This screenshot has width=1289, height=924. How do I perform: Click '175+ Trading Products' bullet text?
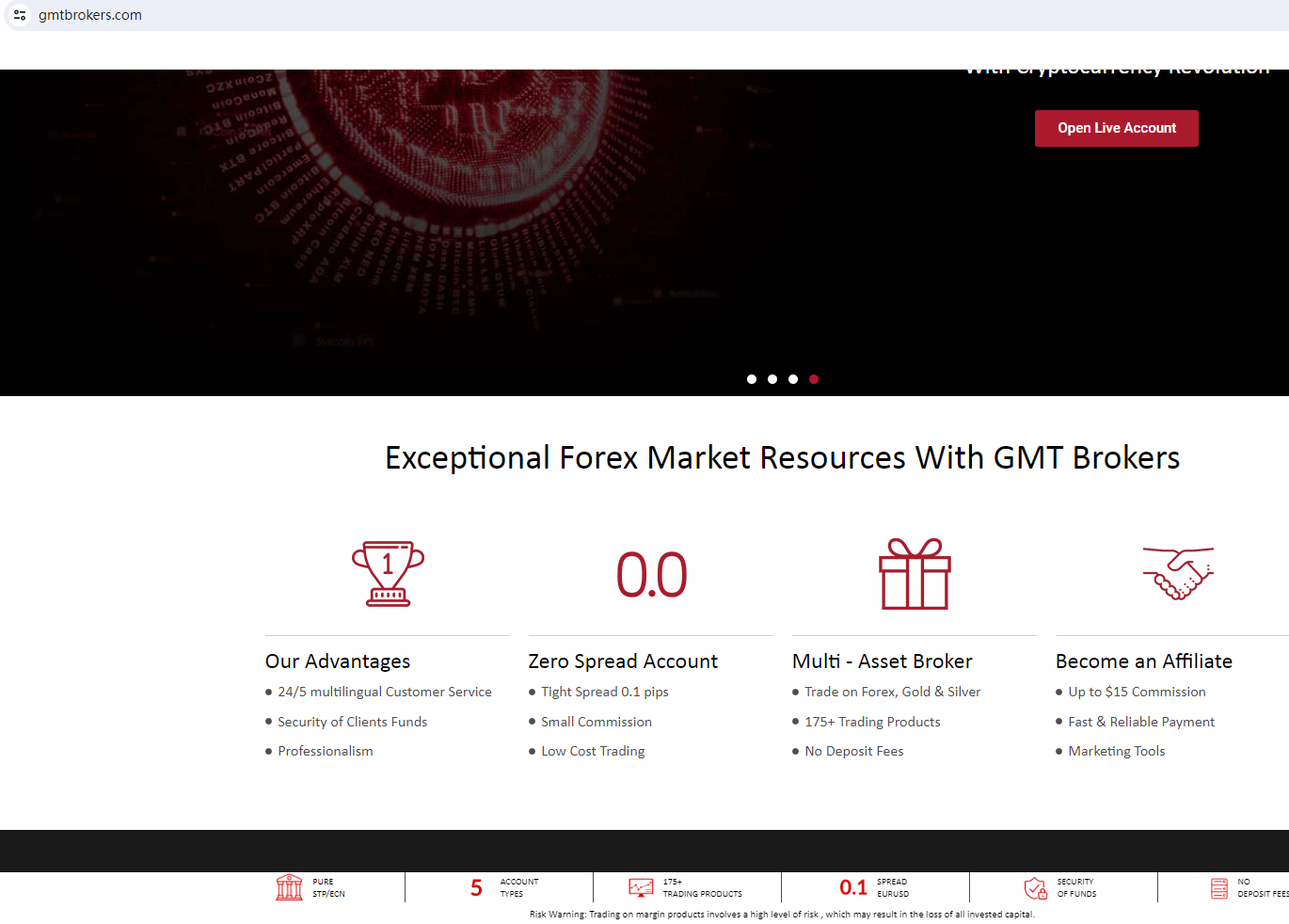tap(872, 722)
